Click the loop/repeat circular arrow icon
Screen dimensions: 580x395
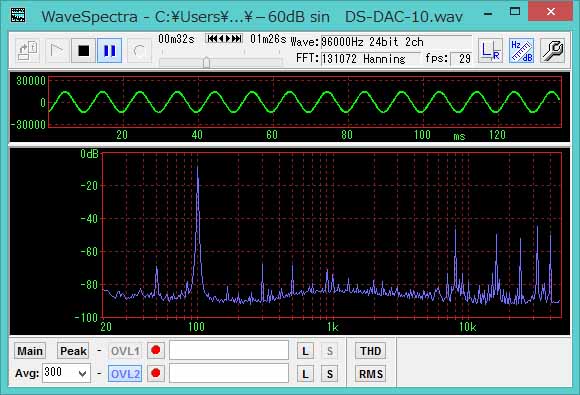coord(139,51)
